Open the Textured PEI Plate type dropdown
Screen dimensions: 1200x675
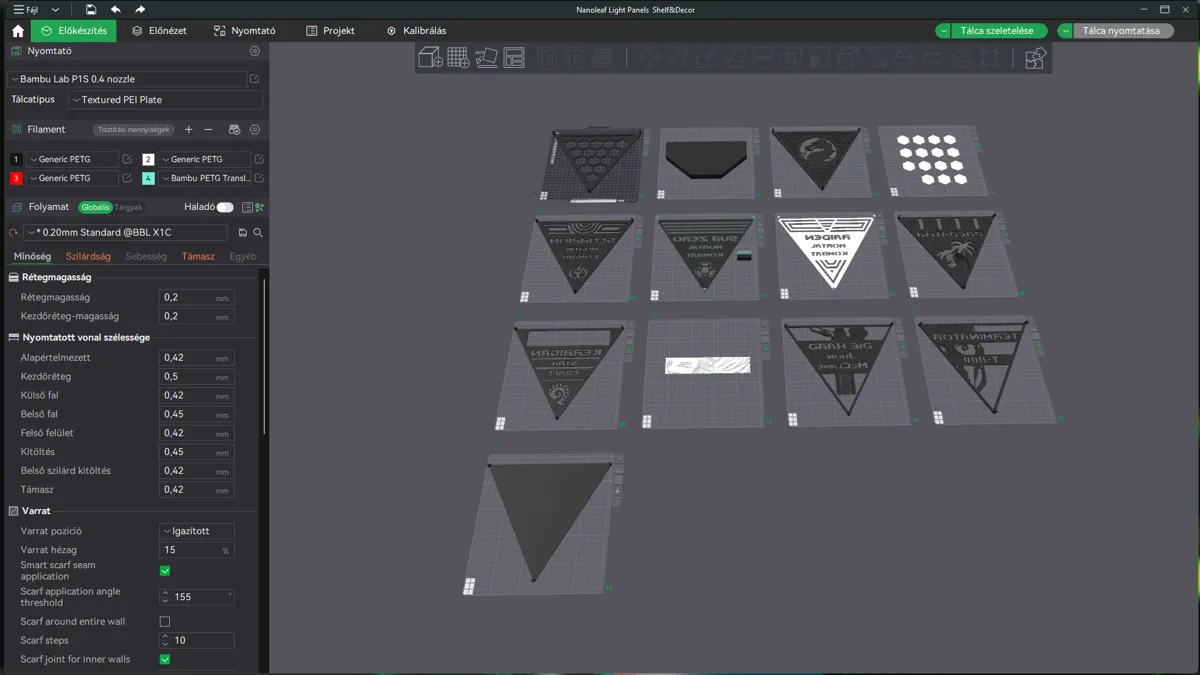click(x=166, y=100)
